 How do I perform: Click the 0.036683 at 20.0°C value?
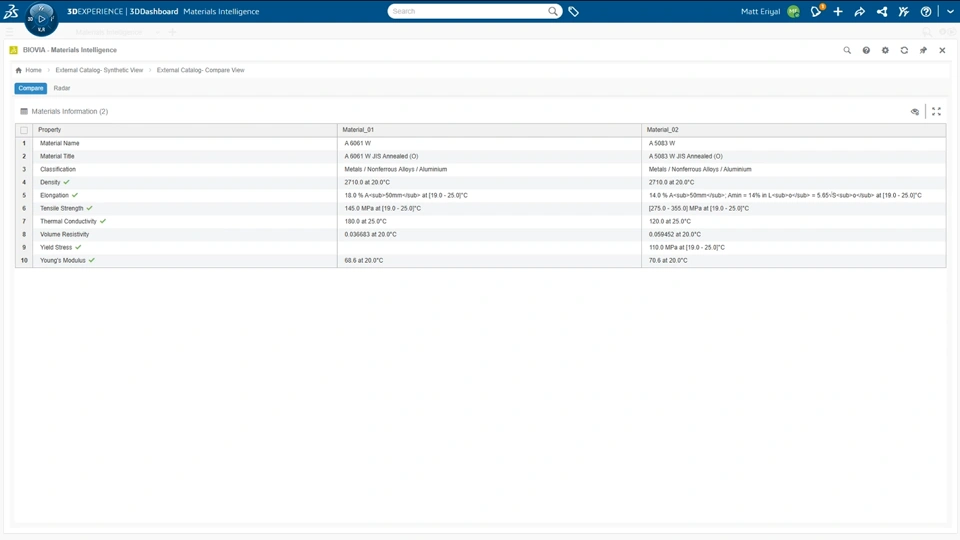[x=370, y=234]
